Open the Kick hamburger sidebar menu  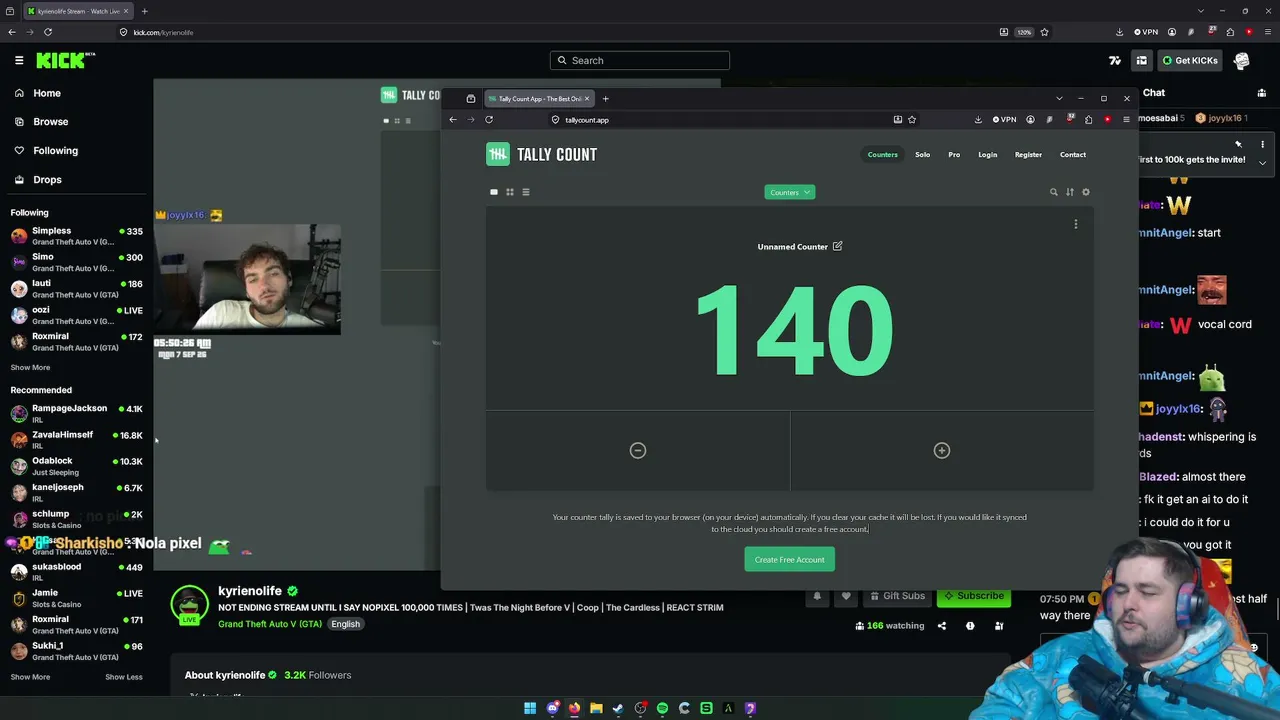pos(19,60)
